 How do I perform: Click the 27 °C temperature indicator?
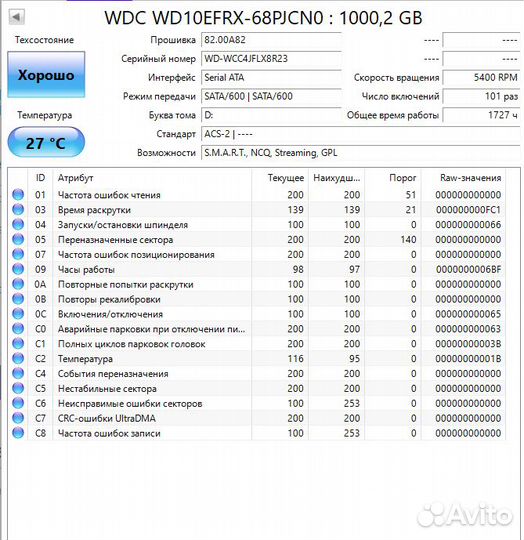tap(46, 142)
